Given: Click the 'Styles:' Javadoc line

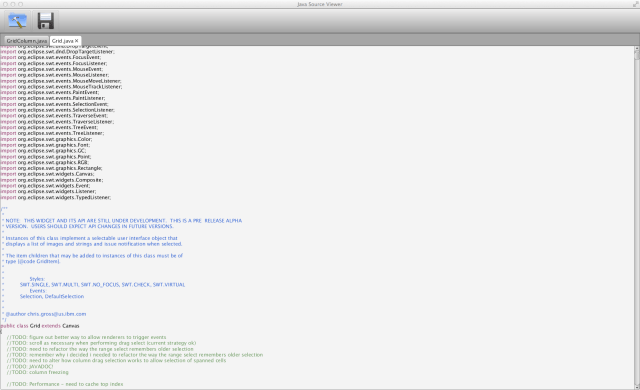Looking at the screenshot, I should (x=37, y=279).
